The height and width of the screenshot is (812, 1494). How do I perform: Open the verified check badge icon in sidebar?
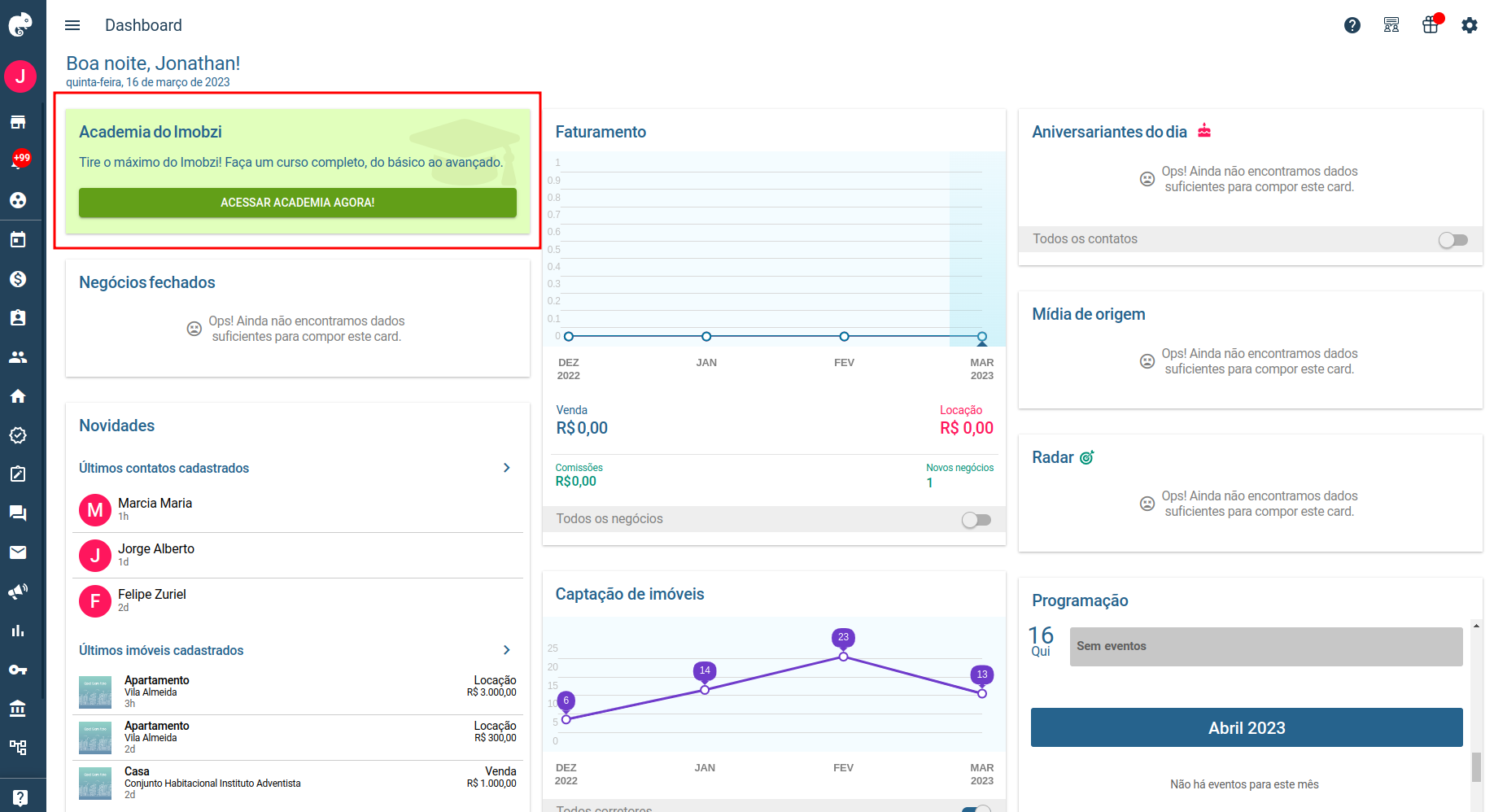[18, 434]
